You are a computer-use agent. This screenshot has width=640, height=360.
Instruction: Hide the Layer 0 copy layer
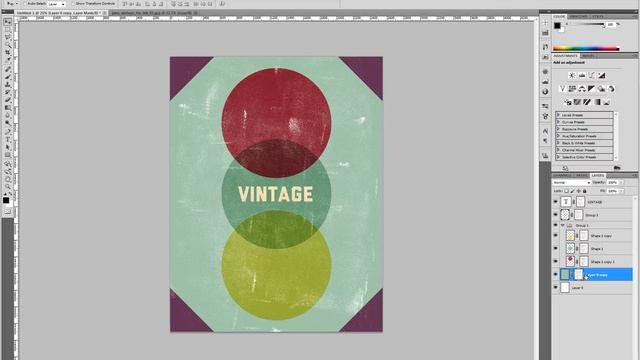tap(556, 275)
